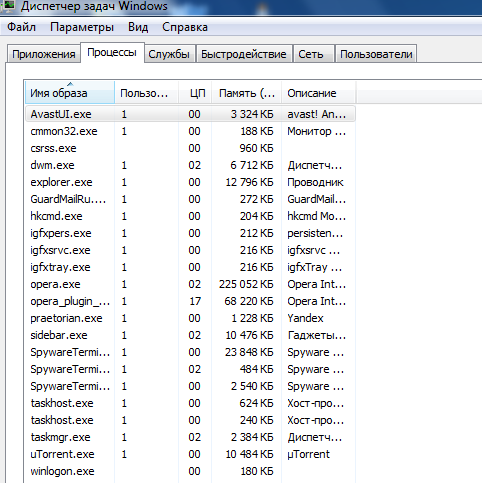Select the uTorrent.exe process
Screen dimensions: 482x483
tap(190, 454)
